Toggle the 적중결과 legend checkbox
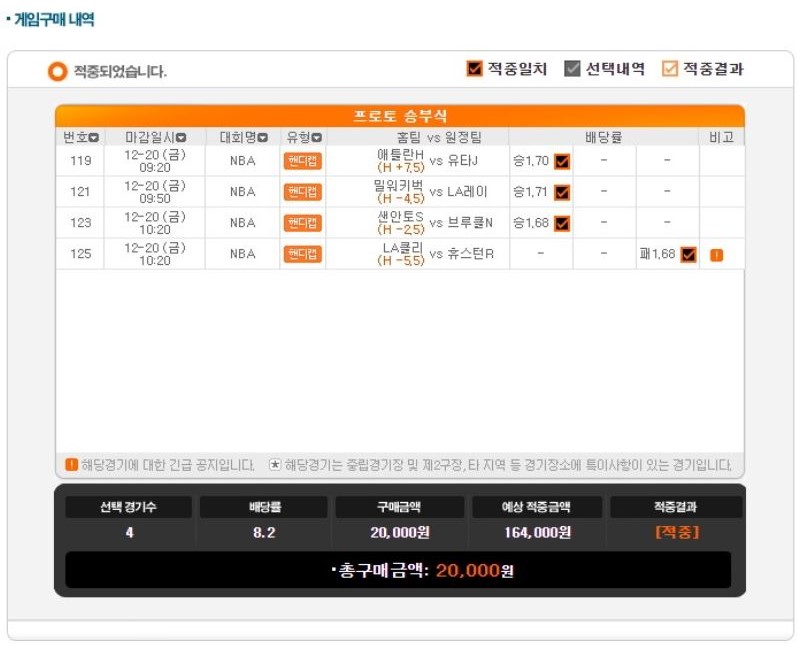Screen dimensions: 797x646 coord(670,69)
